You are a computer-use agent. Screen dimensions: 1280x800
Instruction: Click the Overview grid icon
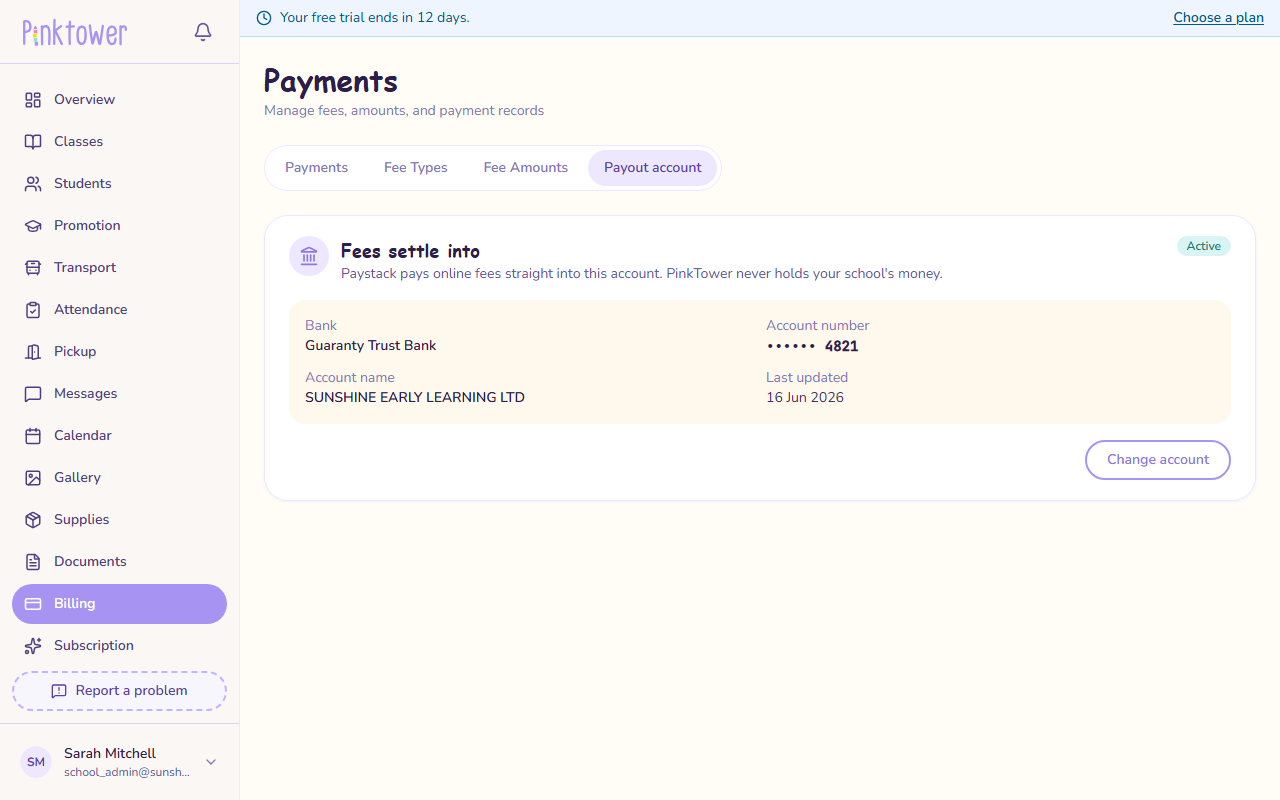33,100
